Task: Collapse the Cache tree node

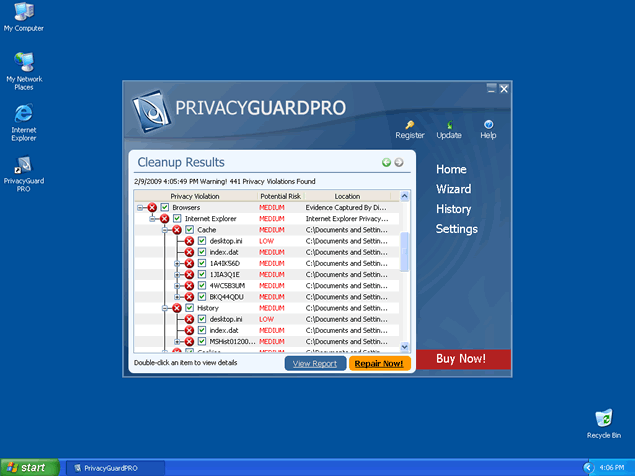Action: tap(164, 230)
